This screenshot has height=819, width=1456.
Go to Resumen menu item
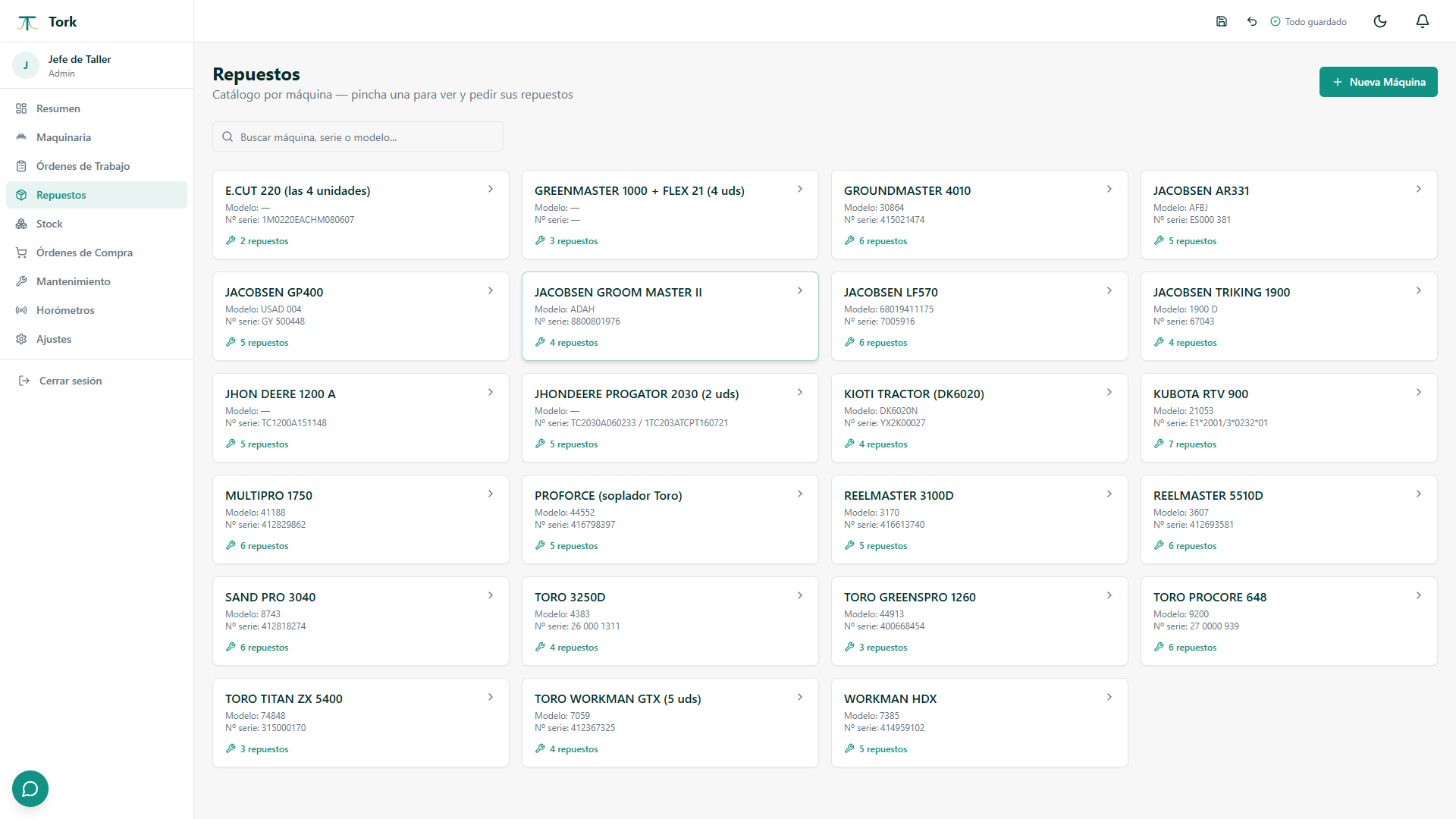pyautogui.click(x=96, y=108)
